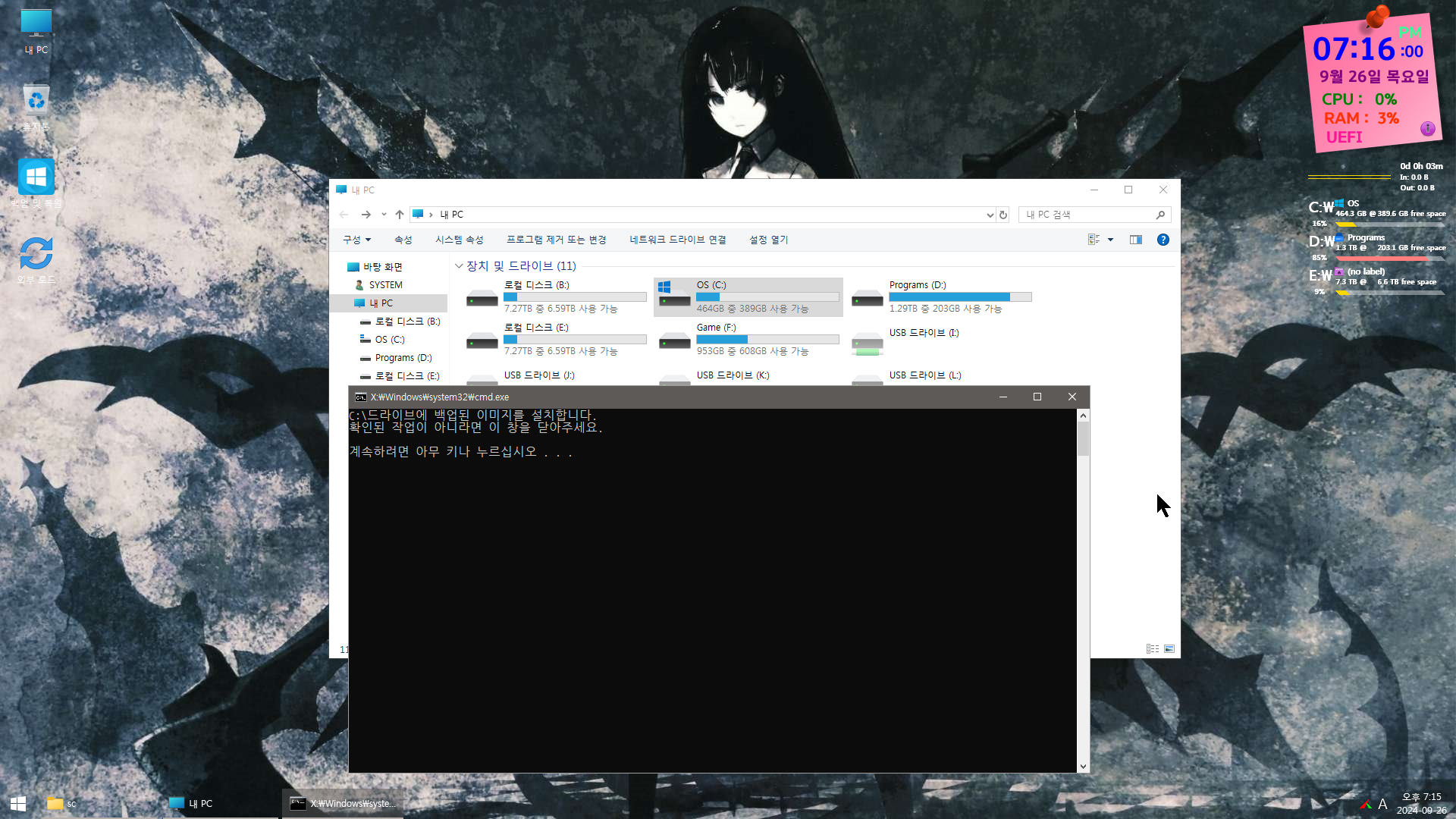Click 시스템 속성 in the command bar
The width and height of the screenshot is (1456, 819).
[459, 240]
